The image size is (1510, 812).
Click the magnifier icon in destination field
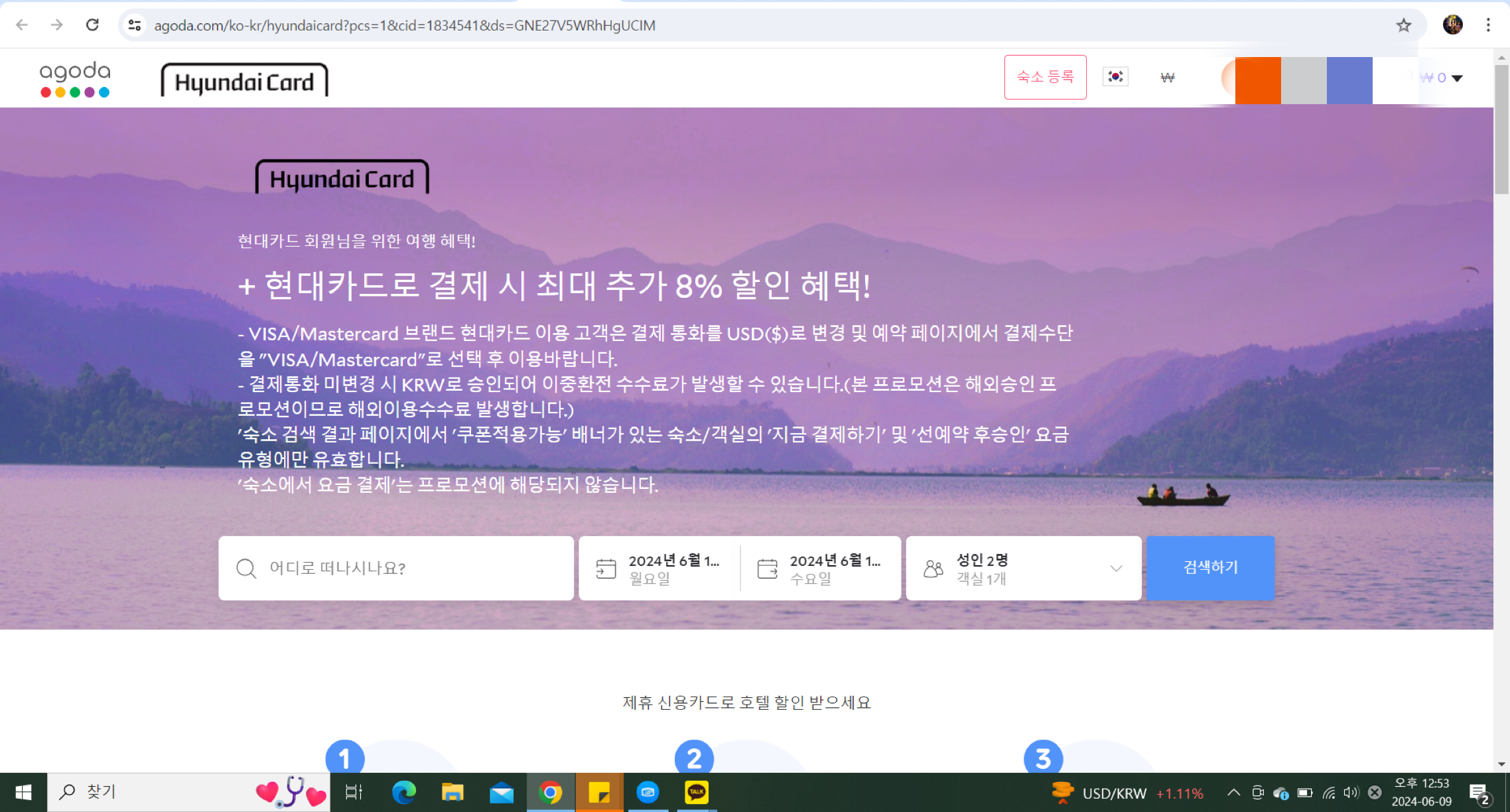click(x=246, y=568)
